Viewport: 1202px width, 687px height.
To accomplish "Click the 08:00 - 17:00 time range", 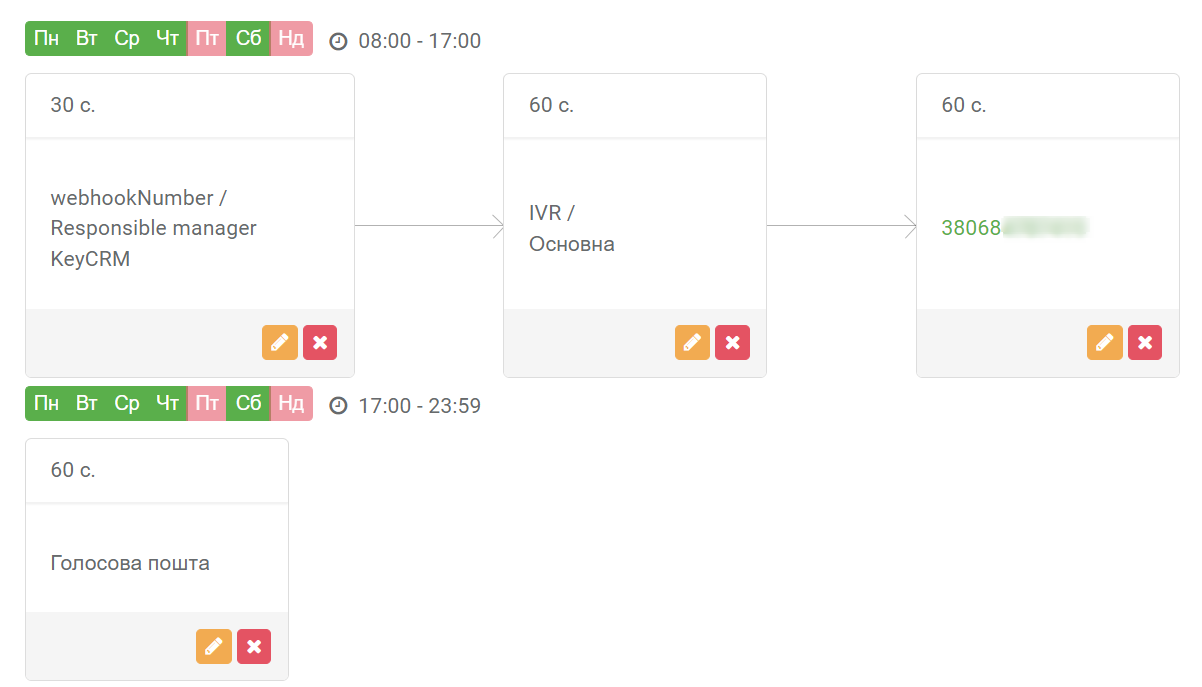I will [419, 41].
